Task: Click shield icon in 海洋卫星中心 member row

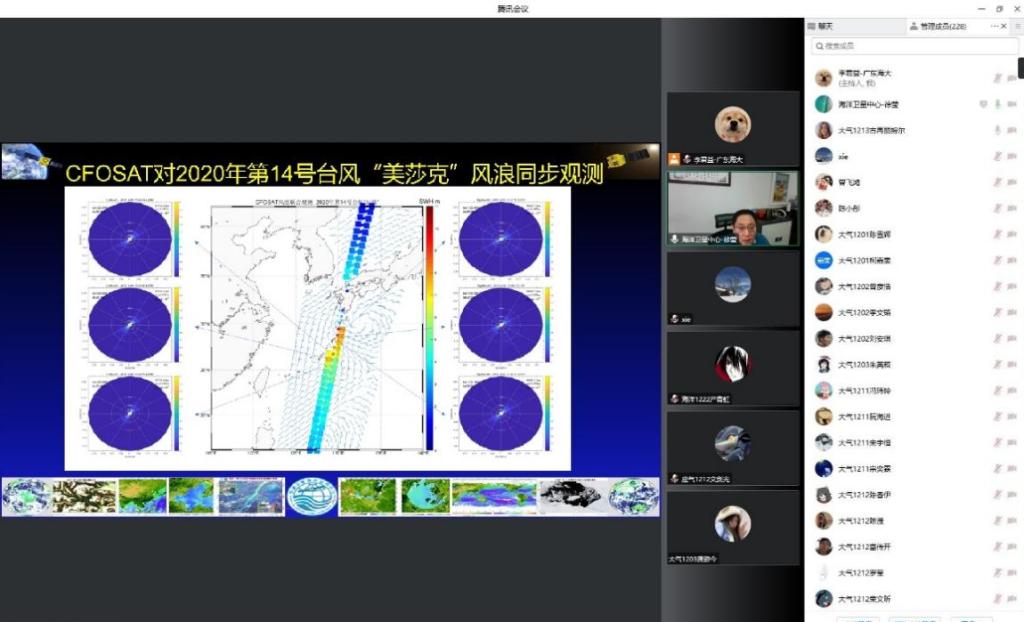Action: click(x=983, y=104)
